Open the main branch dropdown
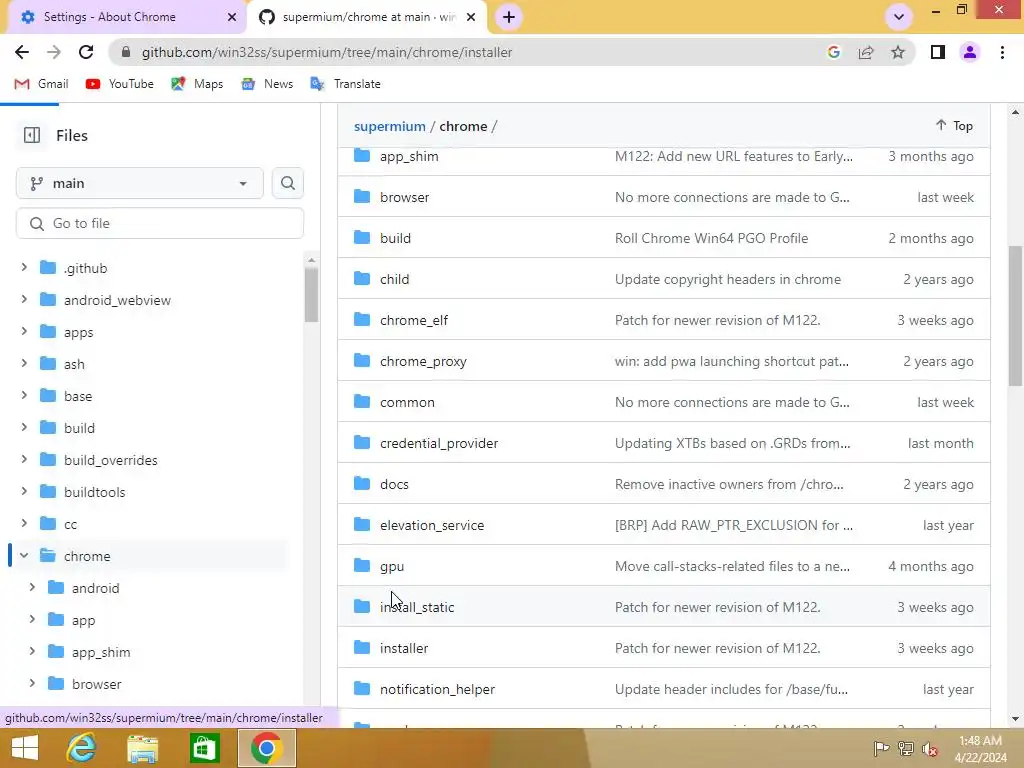This screenshot has height=768, width=1024. [x=140, y=184]
